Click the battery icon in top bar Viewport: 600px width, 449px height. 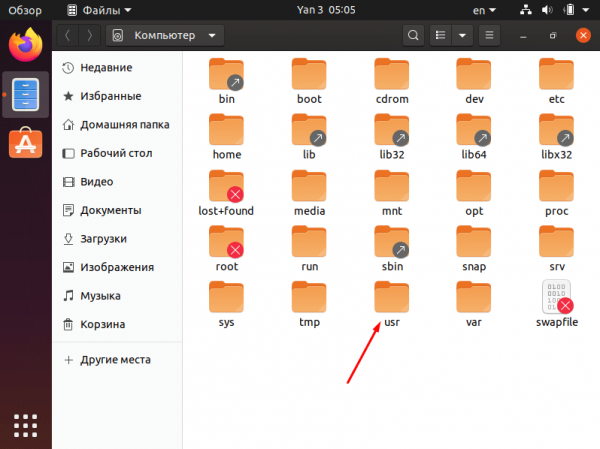click(x=569, y=10)
